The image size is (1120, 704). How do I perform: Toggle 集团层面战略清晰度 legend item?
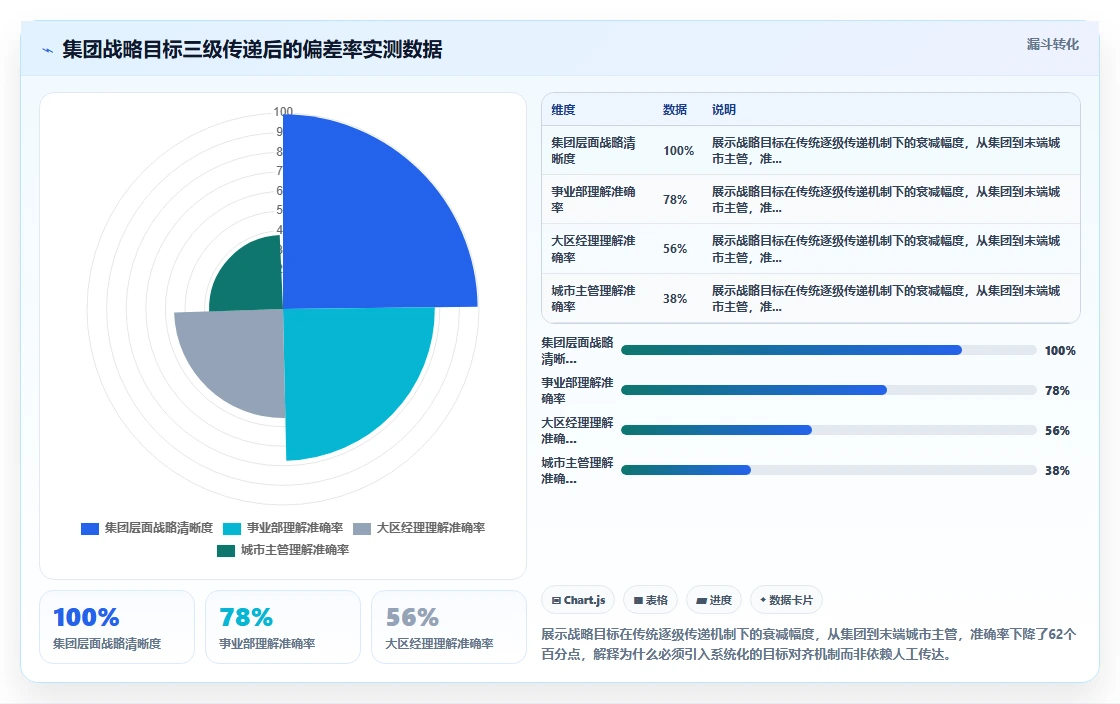(x=147, y=528)
